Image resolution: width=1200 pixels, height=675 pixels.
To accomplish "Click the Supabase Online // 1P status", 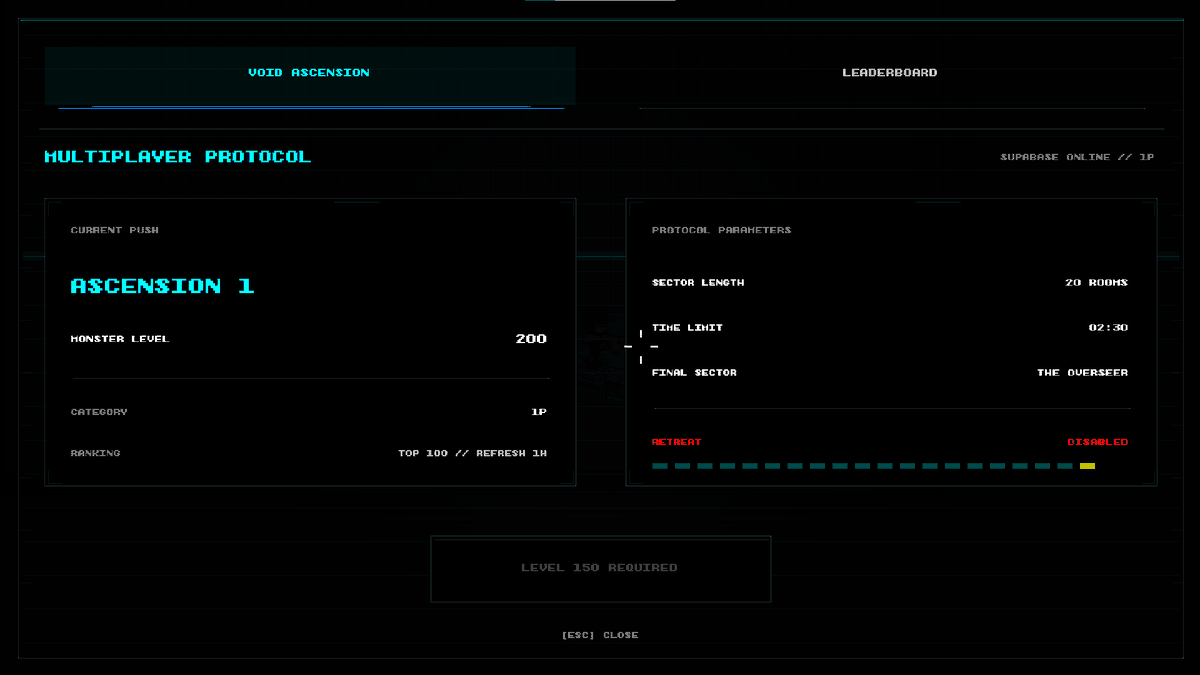I will point(1077,157).
